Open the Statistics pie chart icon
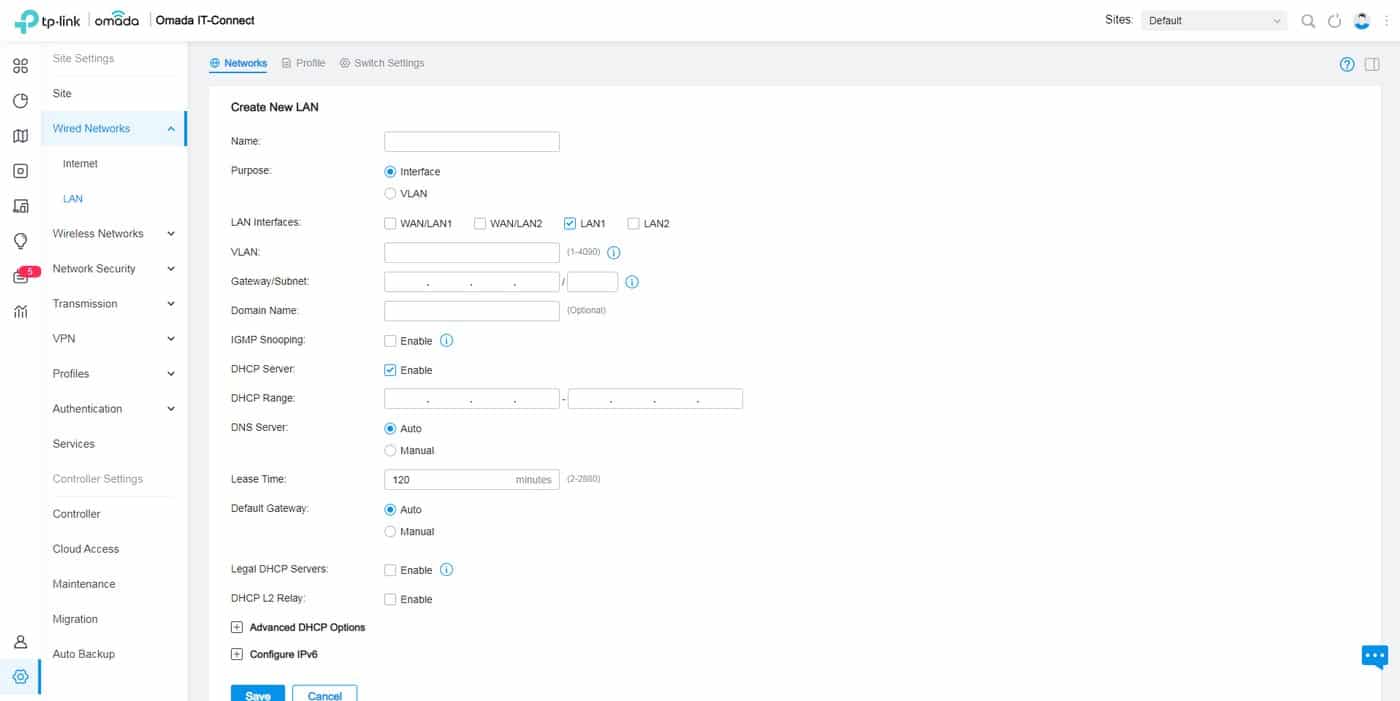The width and height of the screenshot is (1400, 701). (x=20, y=101)
